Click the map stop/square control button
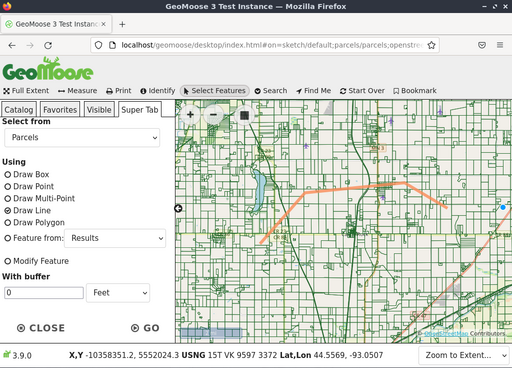 [244, 115]
